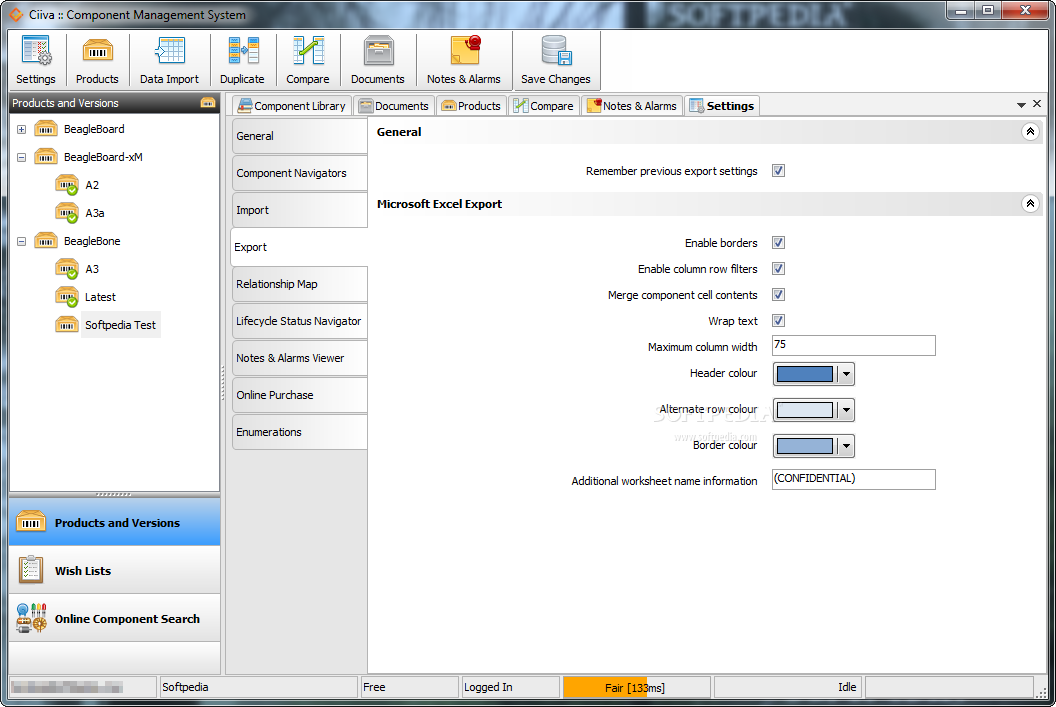Expand the BeagleBoard tree node
The height and width of the screenshot is (707, 1056).
(22, 129)
